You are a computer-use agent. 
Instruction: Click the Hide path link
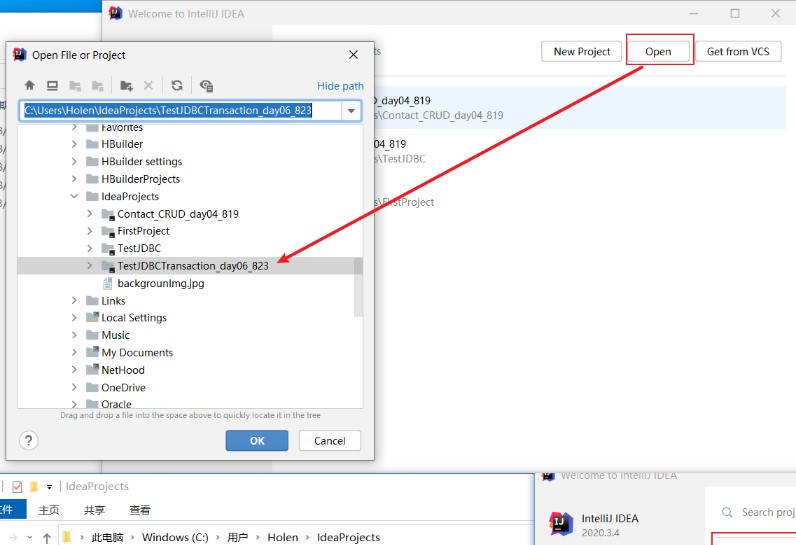point(340,86)
